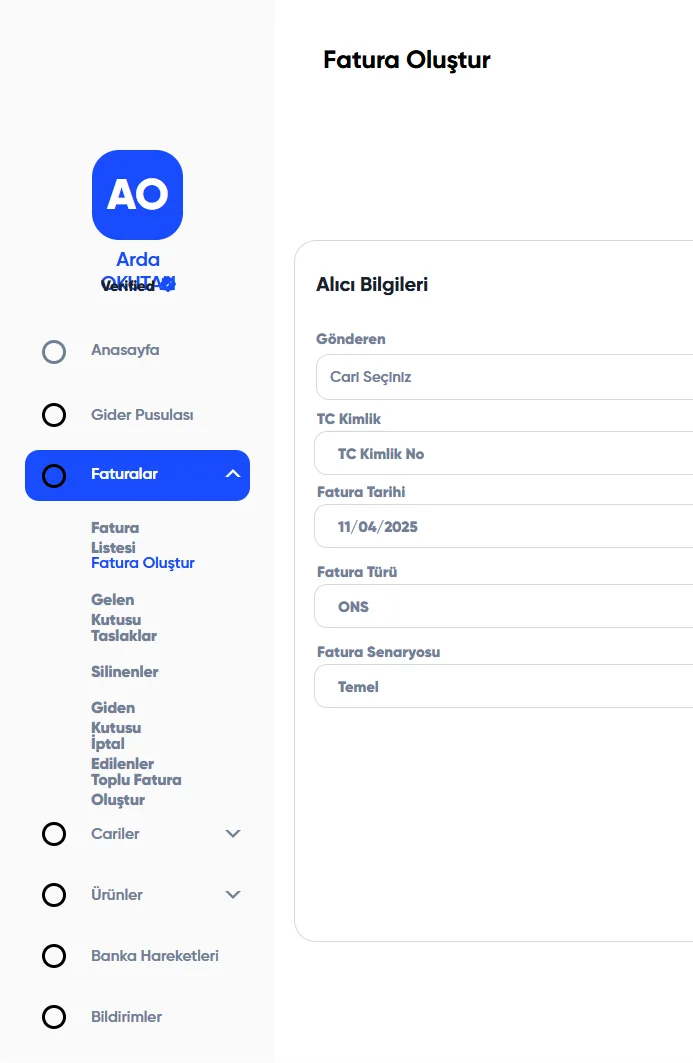Screen dimensions: 693x1063
Task: Collapse the Faturalar menu chevron
Action: (233, 474)
